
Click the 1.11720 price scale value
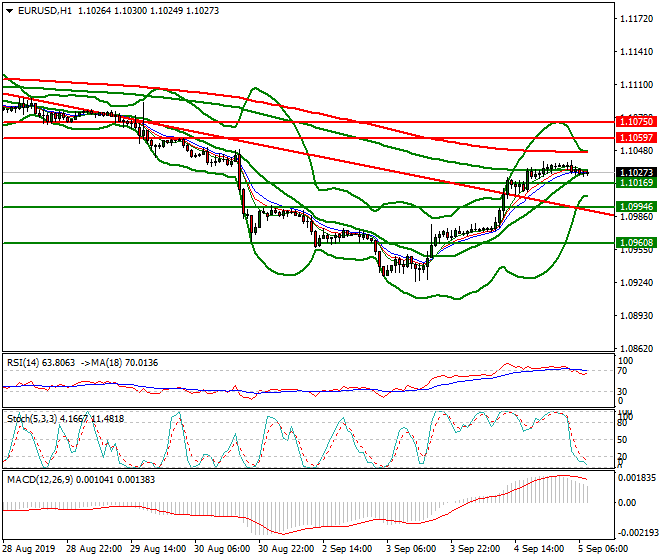(637, 19)
